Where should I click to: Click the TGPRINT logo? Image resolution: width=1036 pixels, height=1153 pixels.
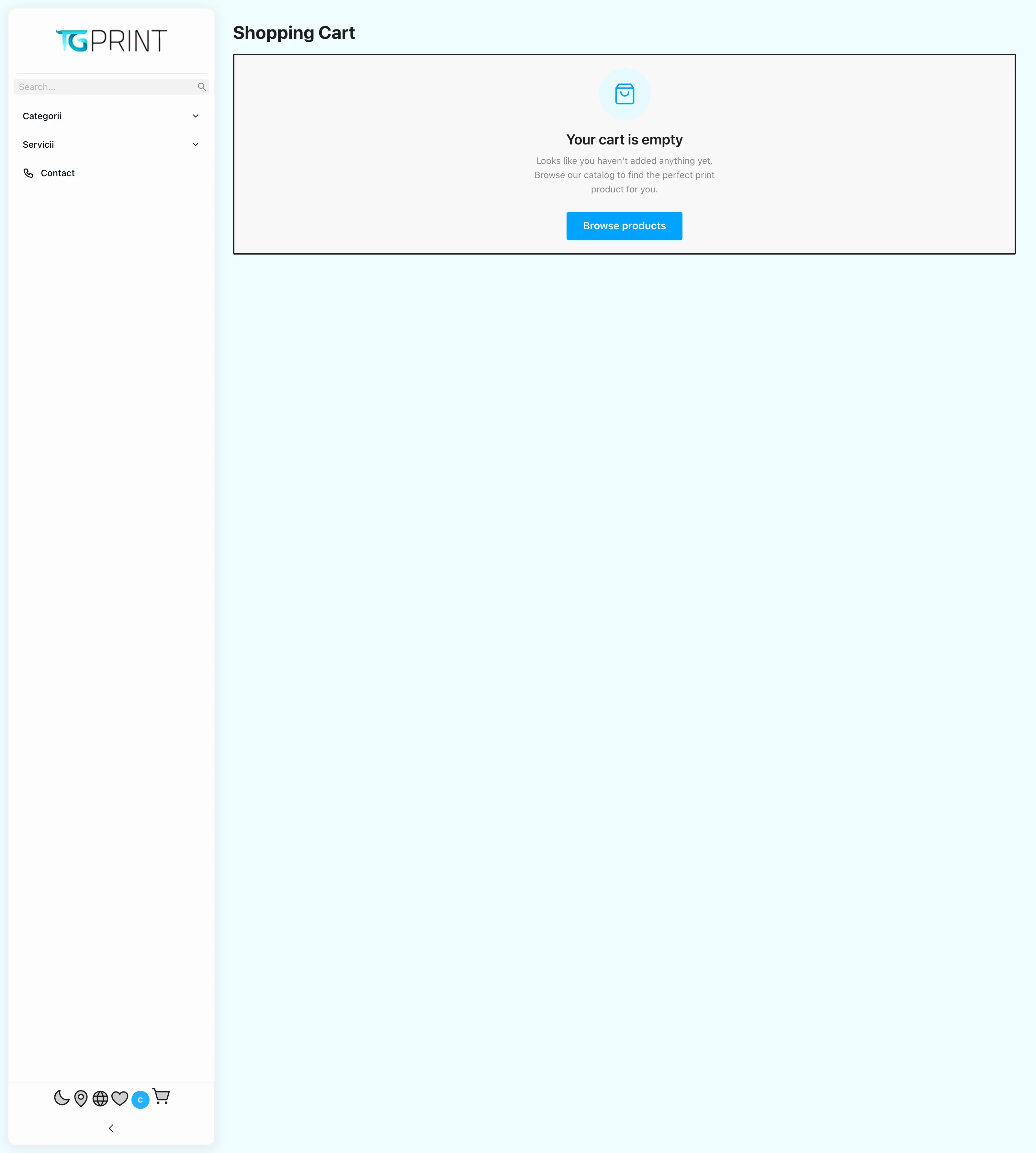click(x=111, y=41)
